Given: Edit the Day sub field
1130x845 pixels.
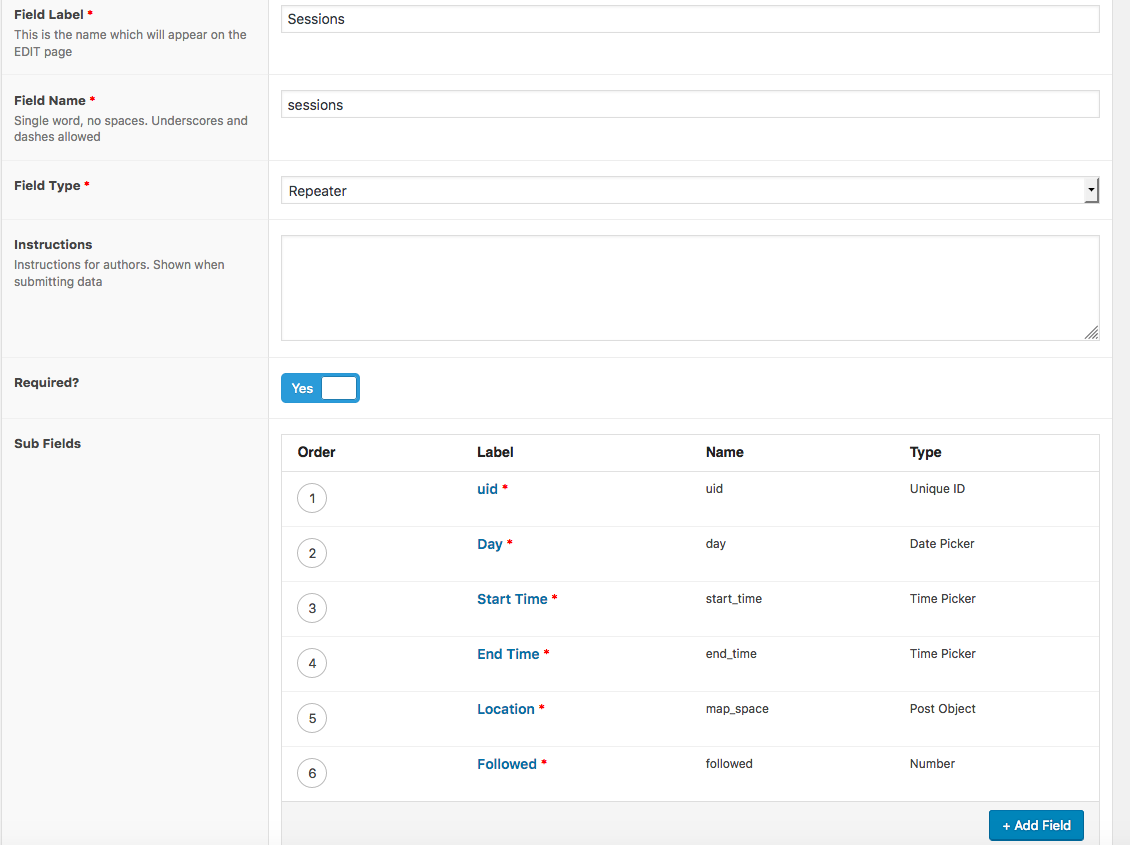Looking at the screenshot, I should pos(489,543).
